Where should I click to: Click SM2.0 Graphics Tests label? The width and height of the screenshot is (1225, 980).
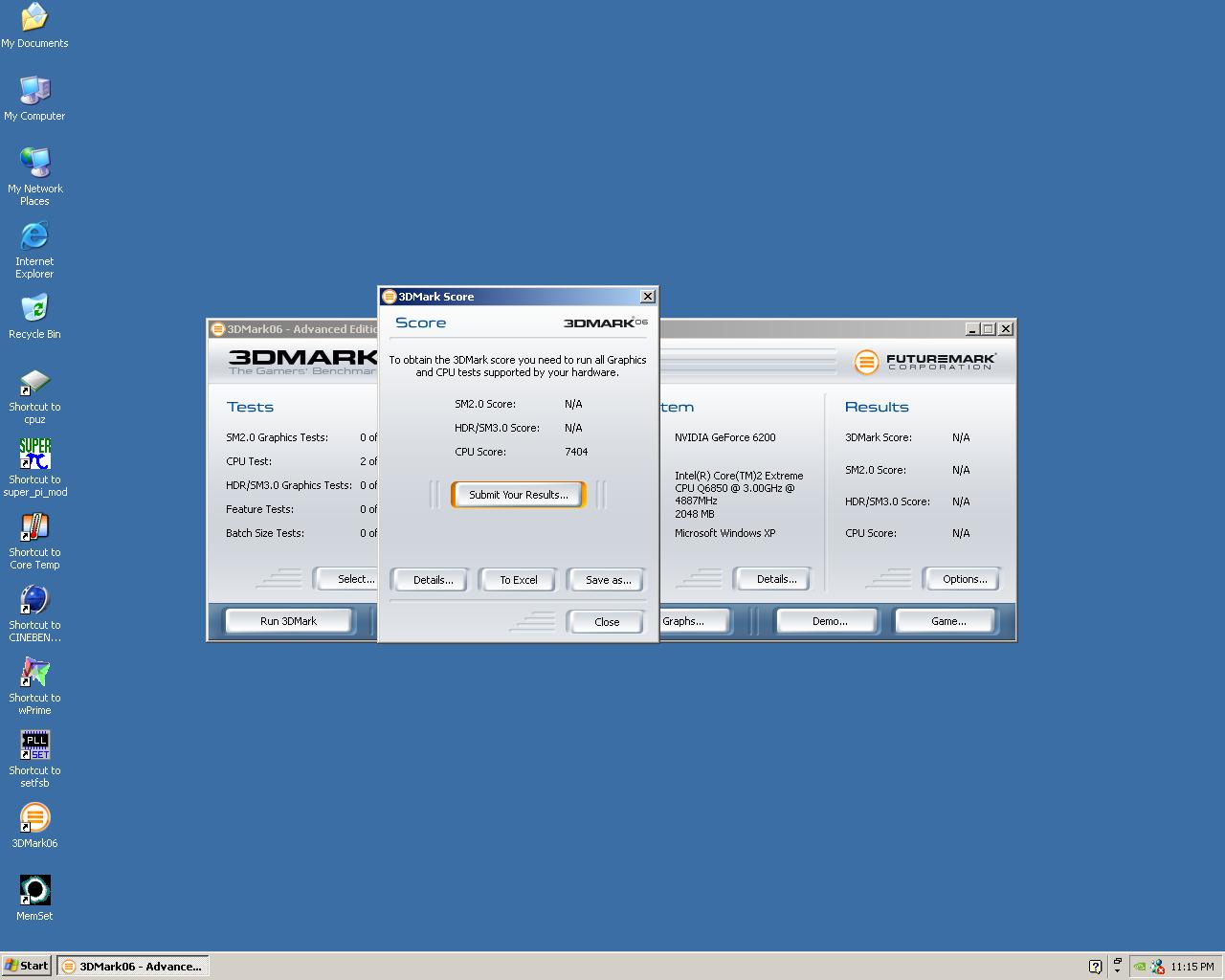pyautogui.click(x=277, y=437)
